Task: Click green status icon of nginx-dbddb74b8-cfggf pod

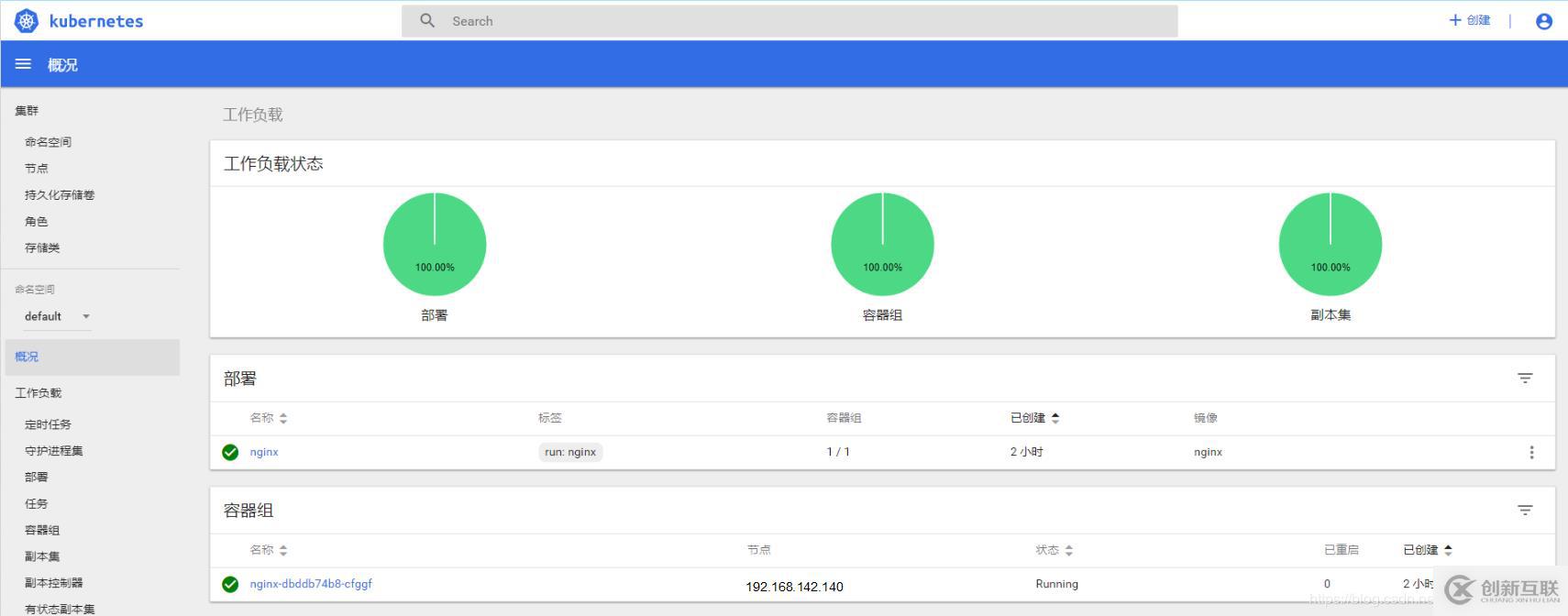Action: pyautogui.click(x=230, y=584)
